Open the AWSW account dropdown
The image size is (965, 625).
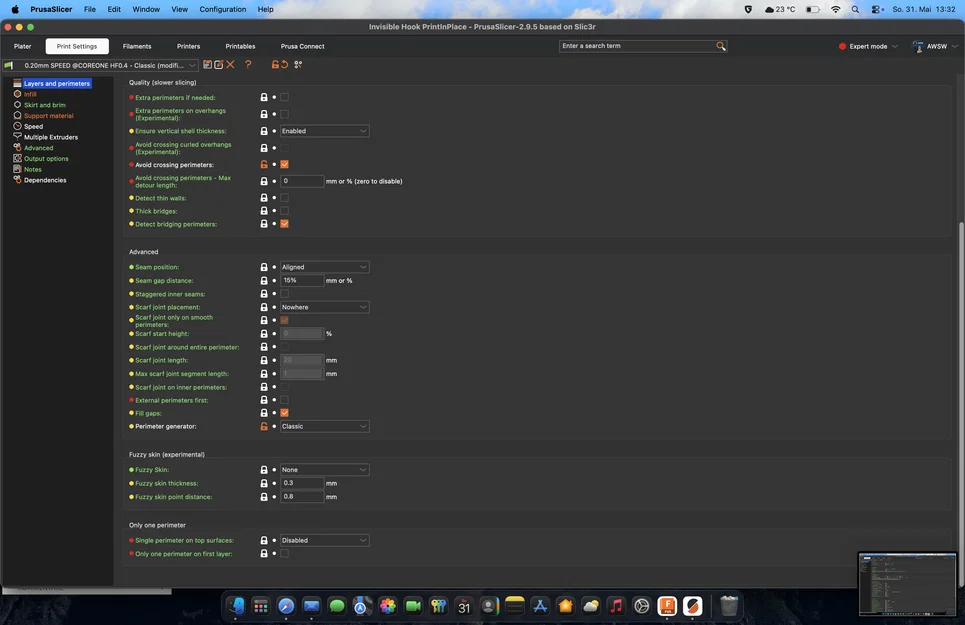click(935, 46)
